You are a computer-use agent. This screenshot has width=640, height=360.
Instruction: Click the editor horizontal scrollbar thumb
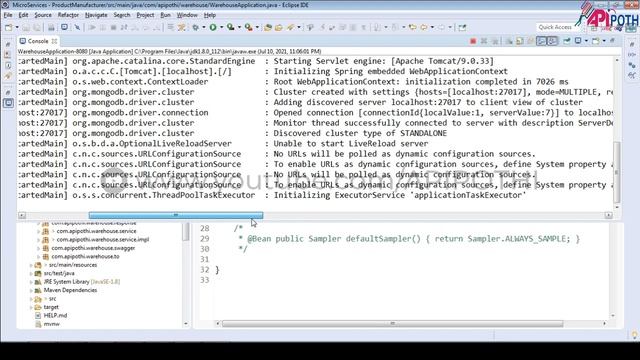(392, 324)
